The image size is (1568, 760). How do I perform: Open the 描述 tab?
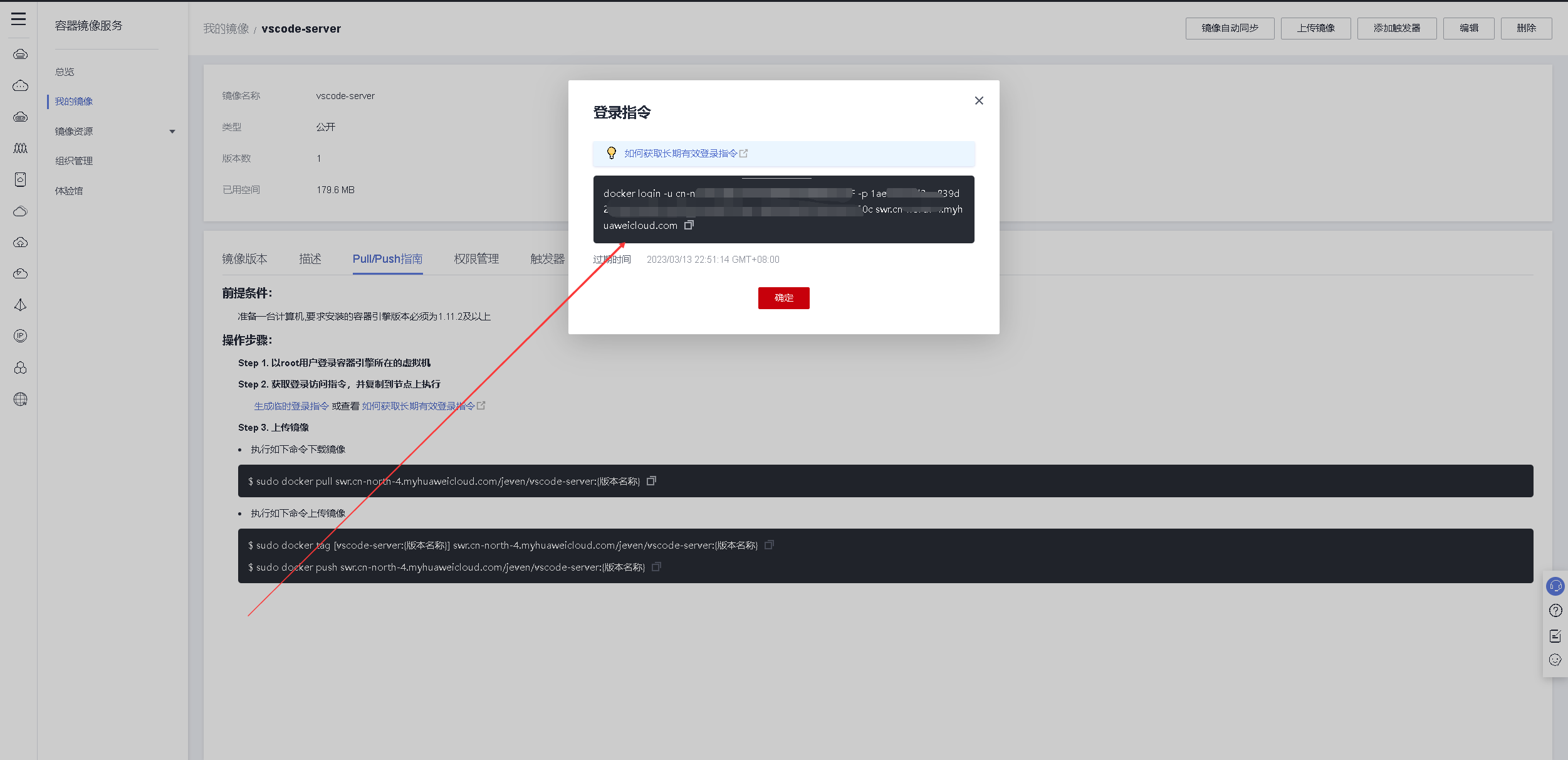coord(310,259)
